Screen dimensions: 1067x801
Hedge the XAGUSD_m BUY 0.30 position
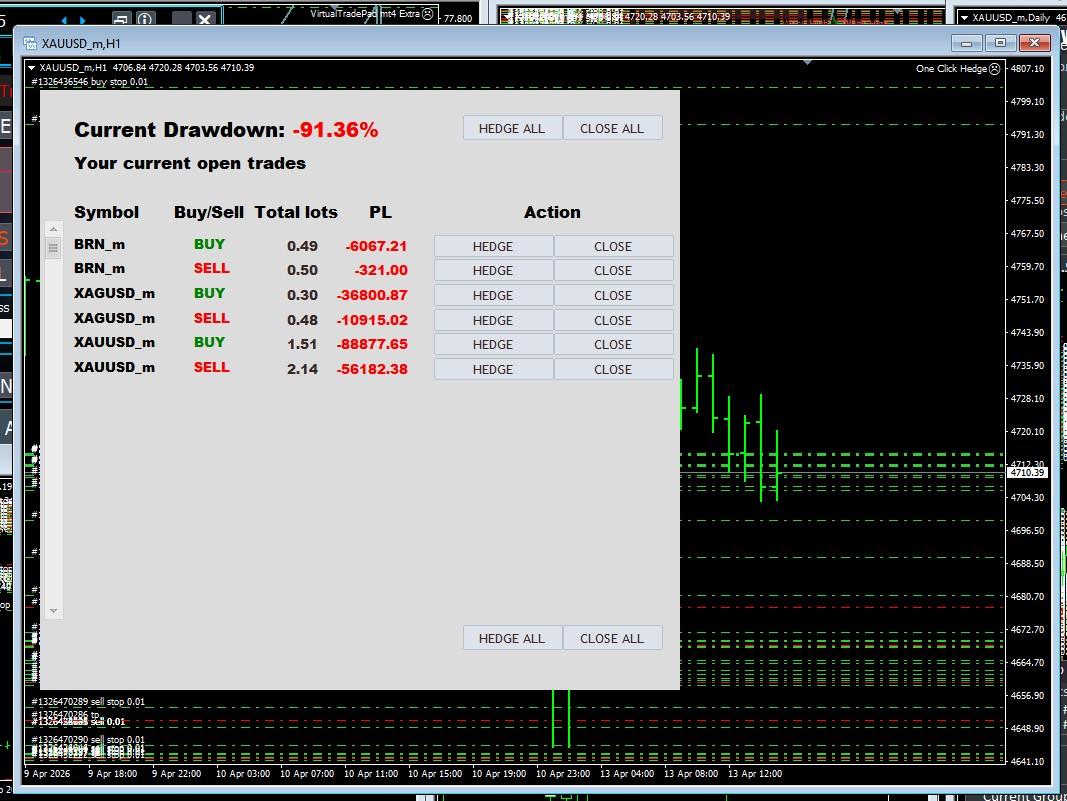(493, 295)
